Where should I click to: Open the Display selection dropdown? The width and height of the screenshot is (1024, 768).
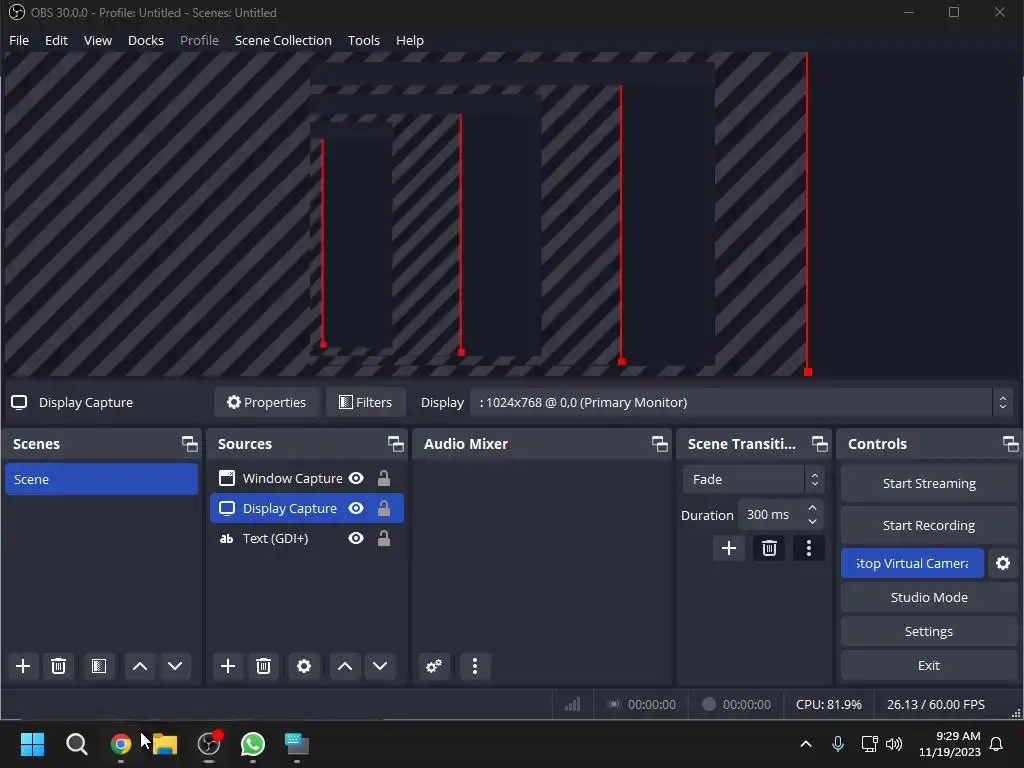tap(743, 402)
